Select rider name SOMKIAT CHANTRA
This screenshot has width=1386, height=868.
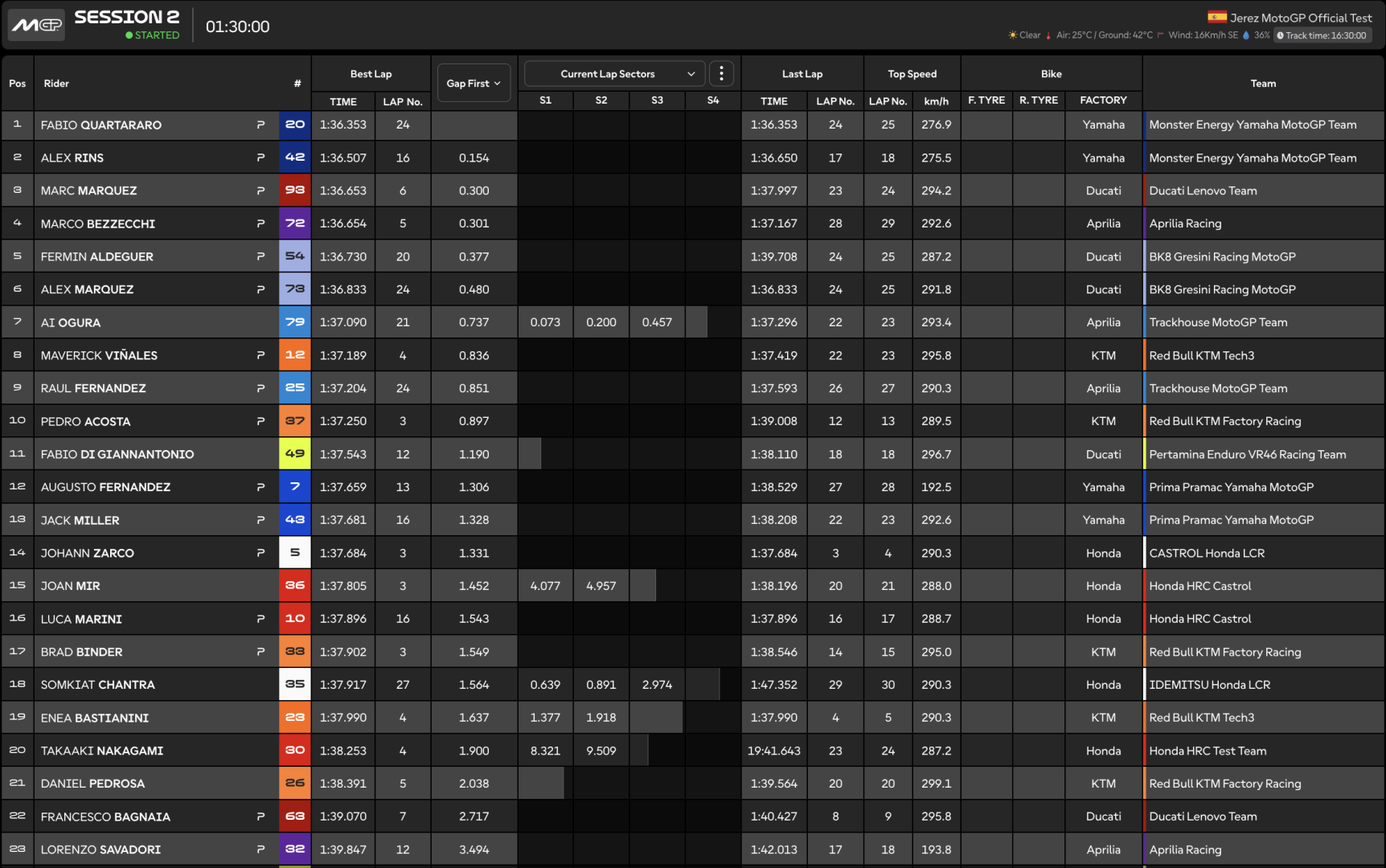(98, 685)
